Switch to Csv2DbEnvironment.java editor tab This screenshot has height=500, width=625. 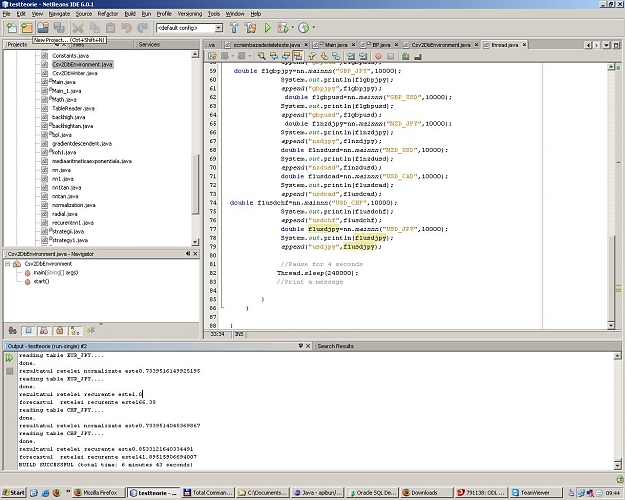click(x=440, y=45)
